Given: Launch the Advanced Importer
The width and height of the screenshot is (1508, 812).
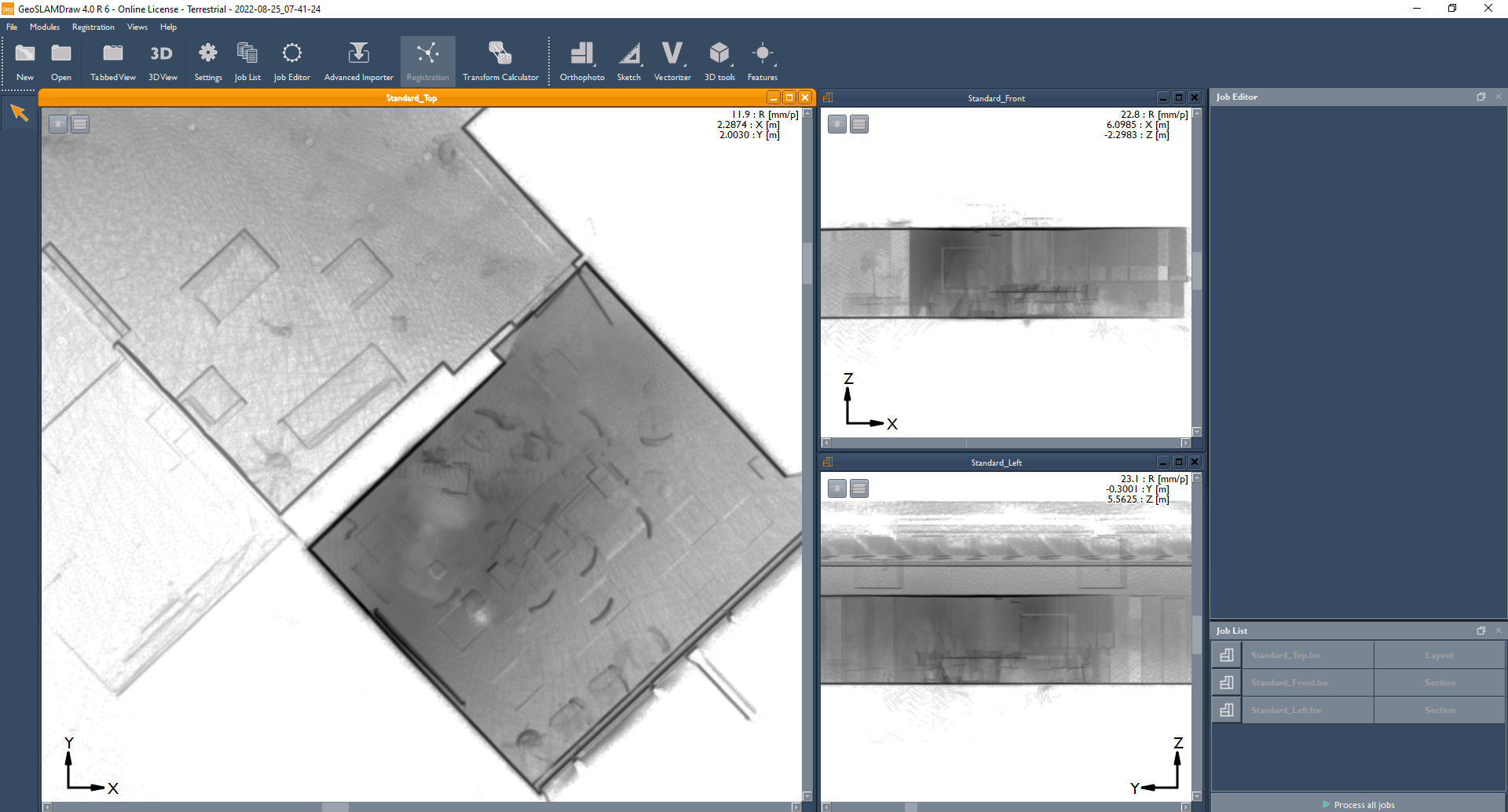Looking at the screenshot, I should point(358,60).
